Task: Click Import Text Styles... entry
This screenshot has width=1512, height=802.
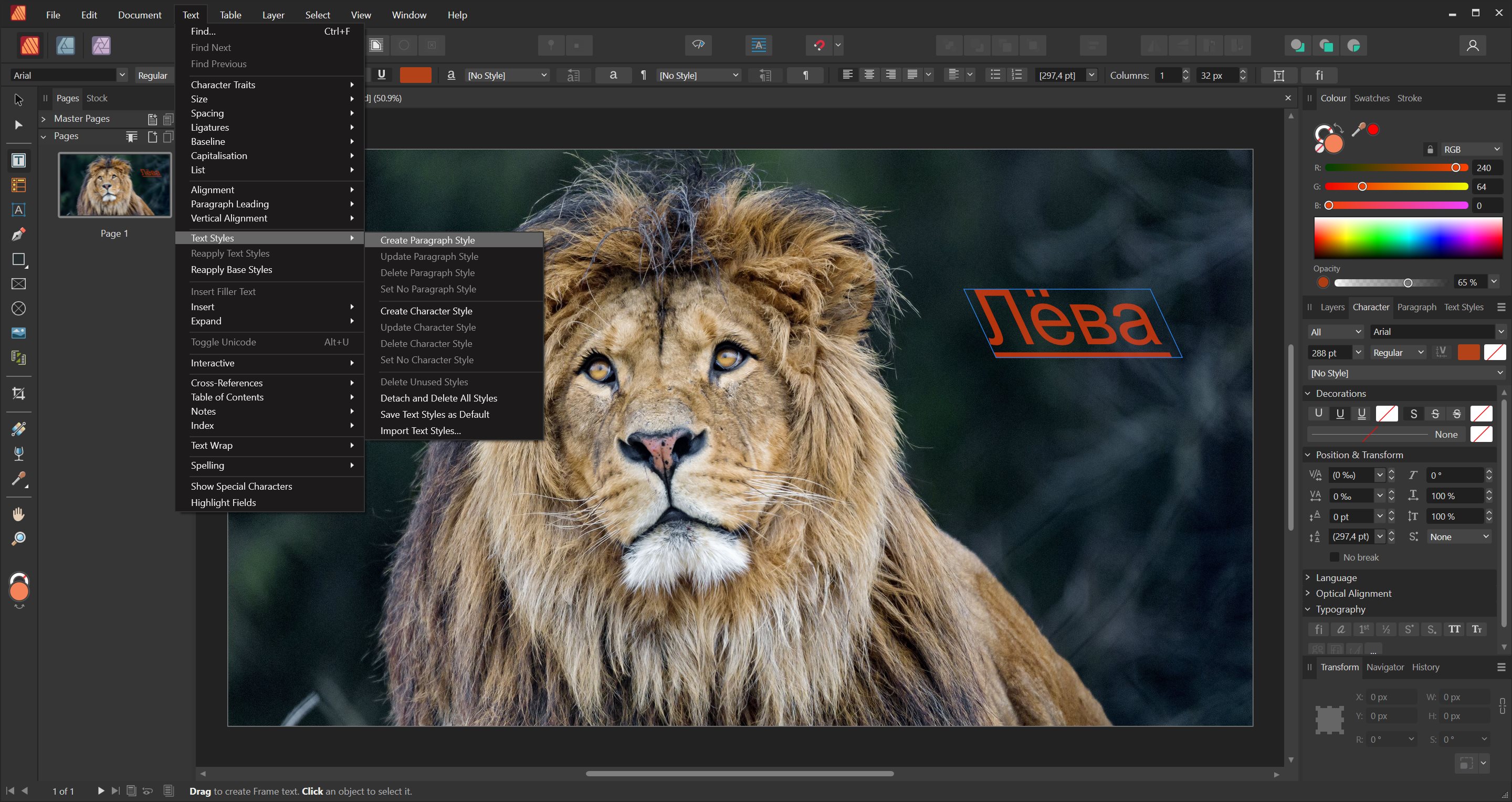Action: point(420,430)
